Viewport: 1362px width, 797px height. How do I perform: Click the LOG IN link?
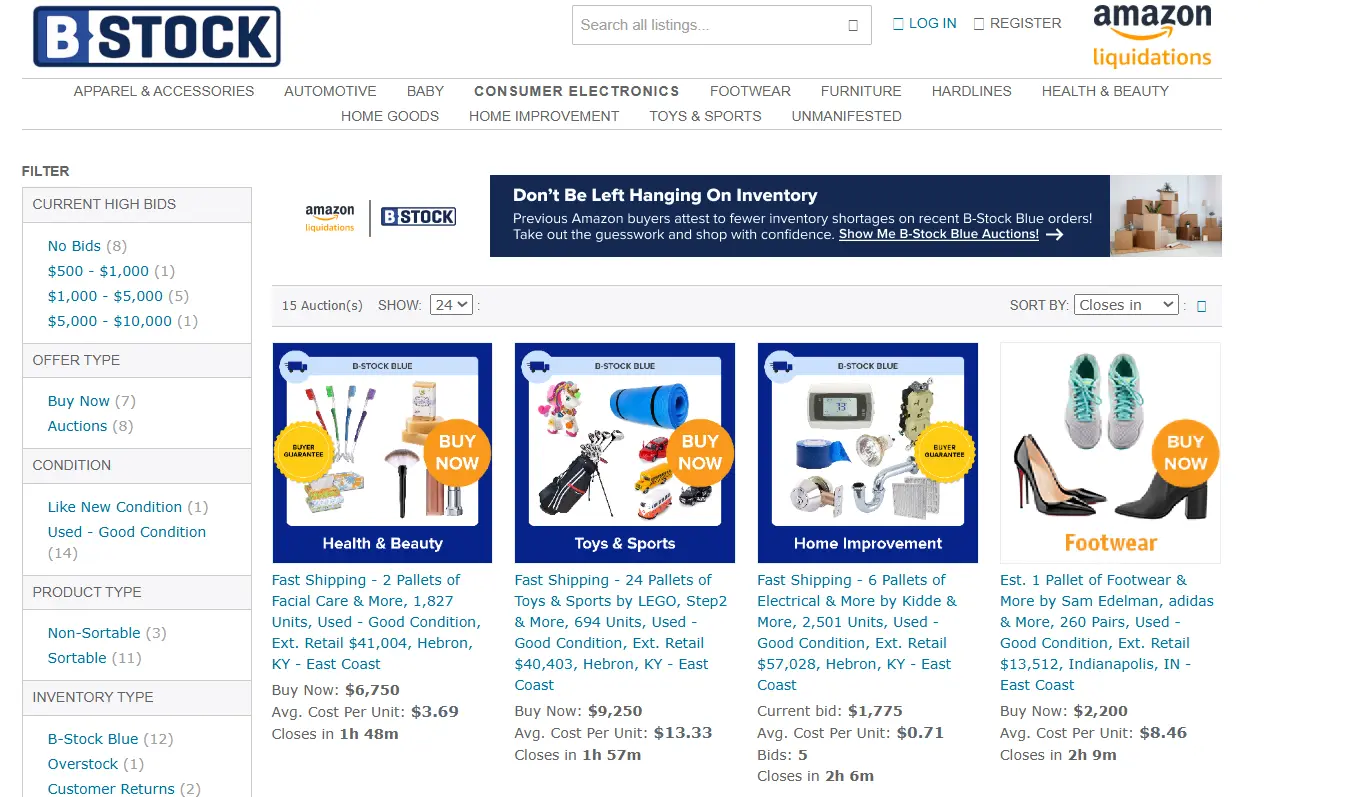(925, 23)
